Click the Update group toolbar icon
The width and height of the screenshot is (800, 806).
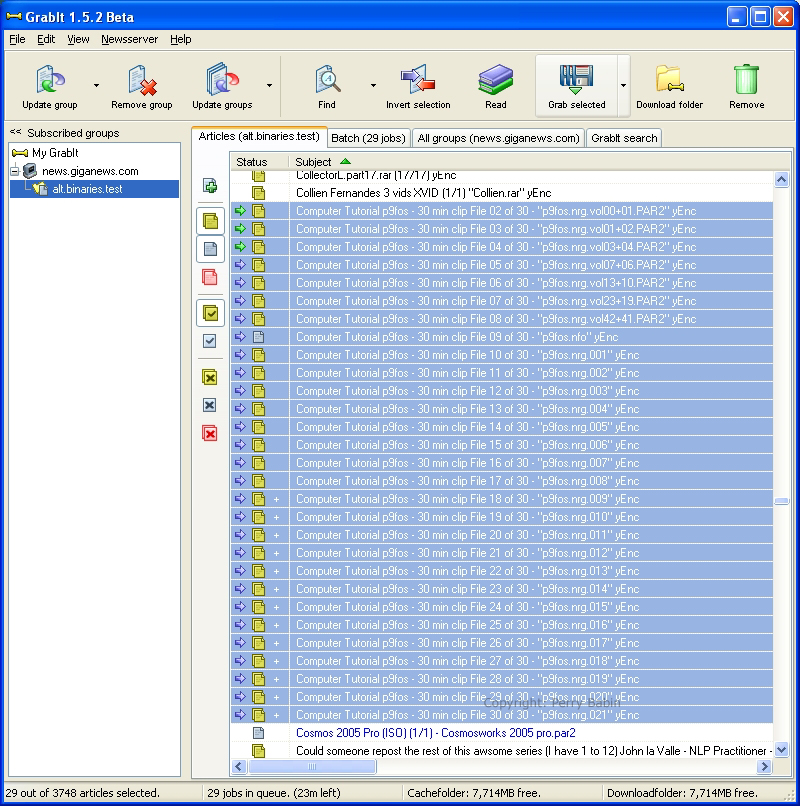[x=50, y=80]
